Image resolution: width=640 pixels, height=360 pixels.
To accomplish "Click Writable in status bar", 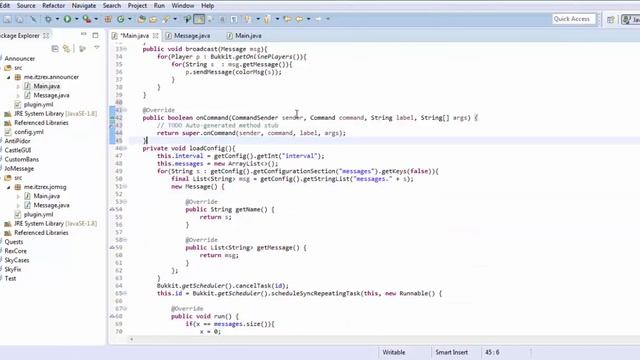I will pos(394,352).
